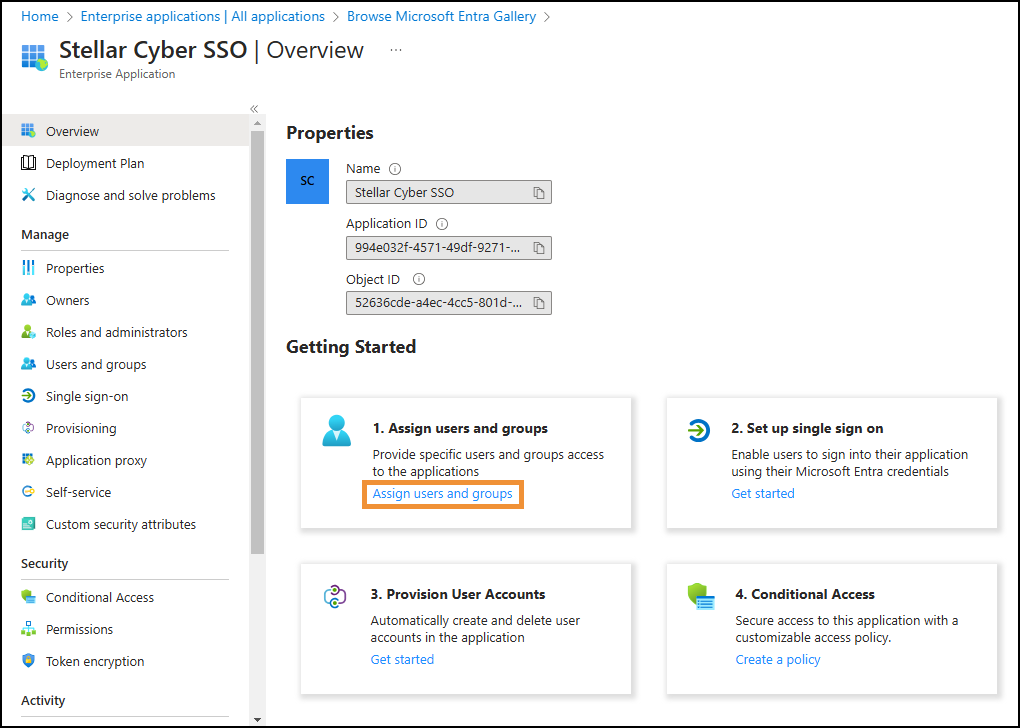Image resolution: width=1020 pixels, height=728 pixels.
Task: Go to Users and groups menu item
Action: [96, 364]
